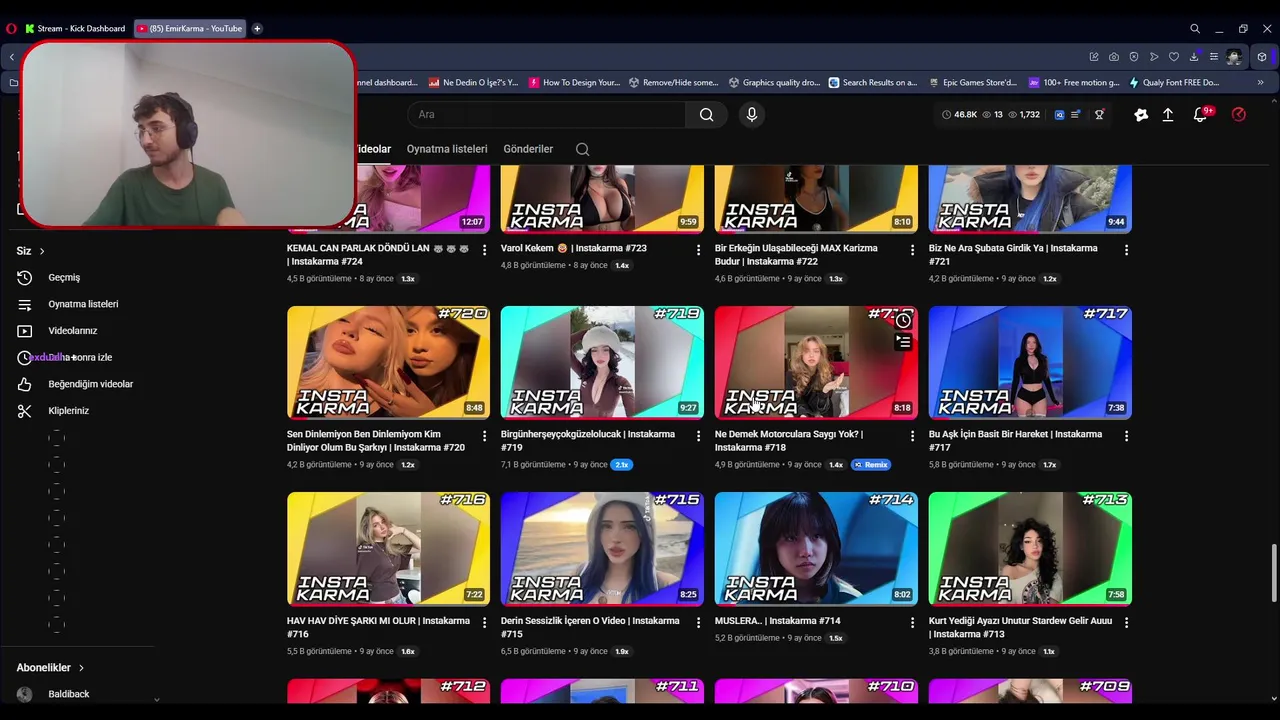This screenshot has height=720, width=1280.
Task: Open Opera easy setup sliders icon
Action: coord(1214,57)
